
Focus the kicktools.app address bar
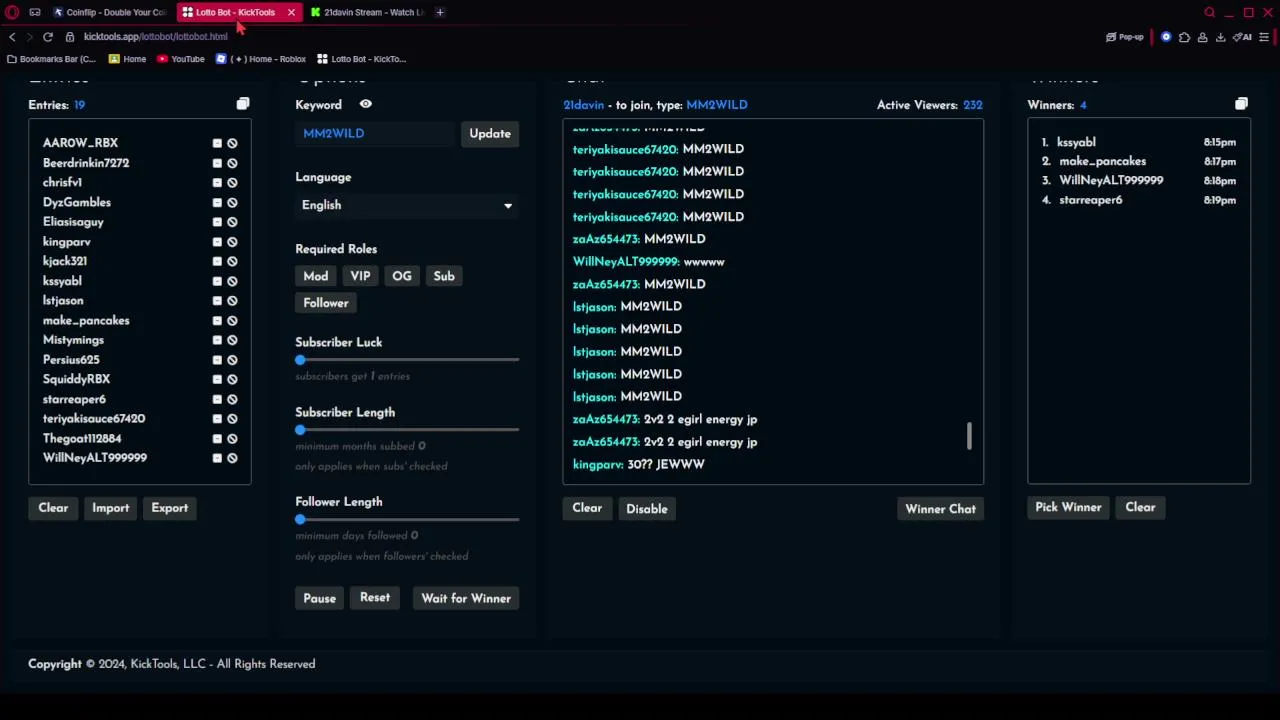155,37
